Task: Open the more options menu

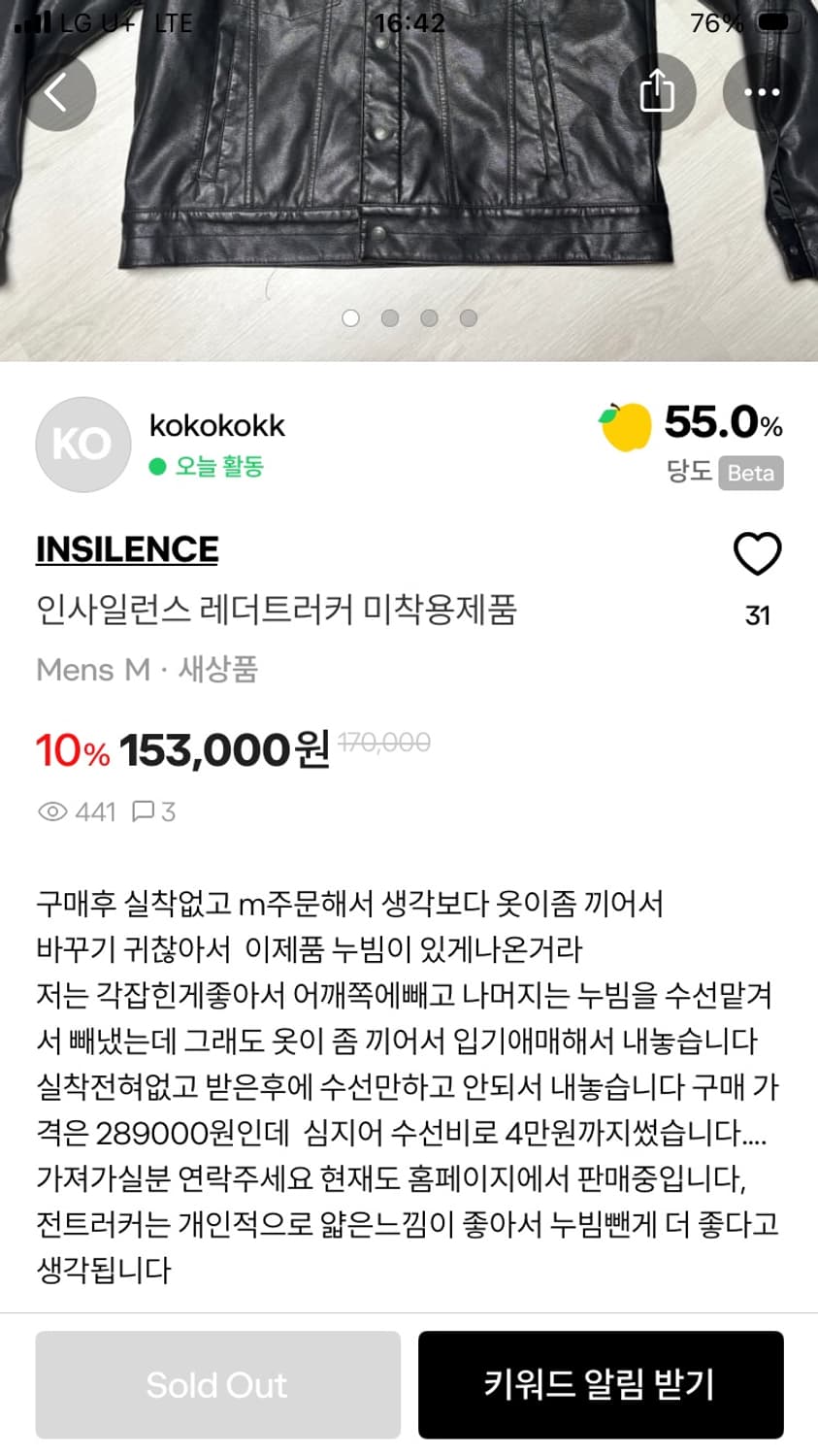Action: tap(760, 92)
